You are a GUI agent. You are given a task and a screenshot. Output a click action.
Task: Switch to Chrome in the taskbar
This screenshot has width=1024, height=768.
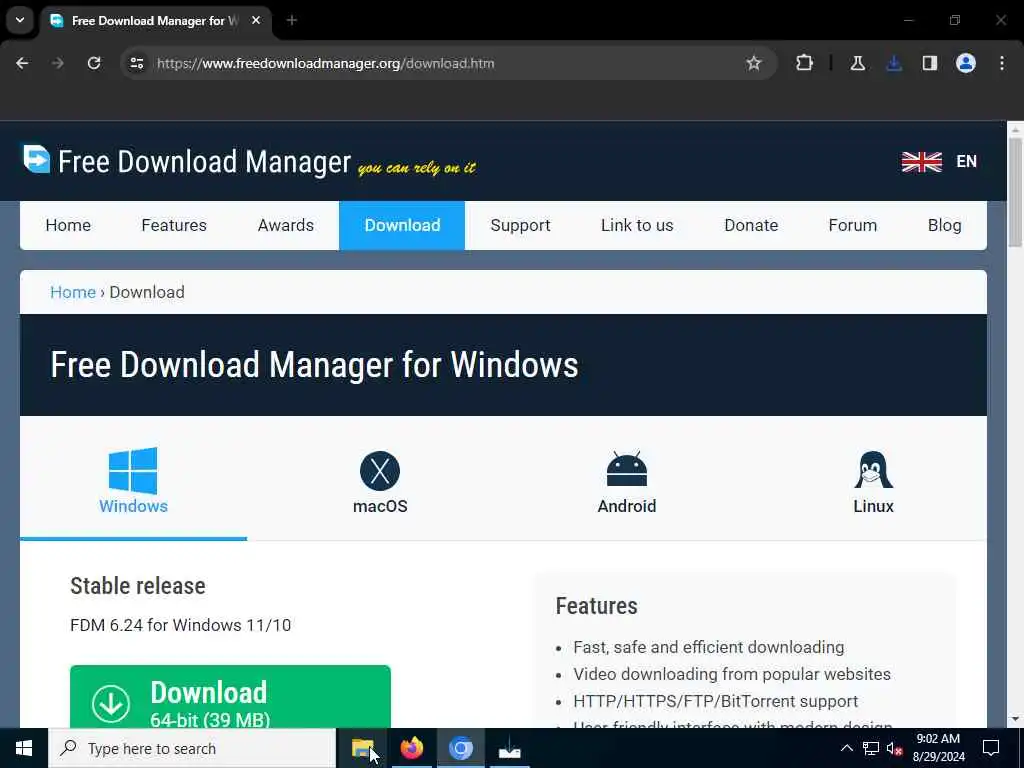click(460, 748)
